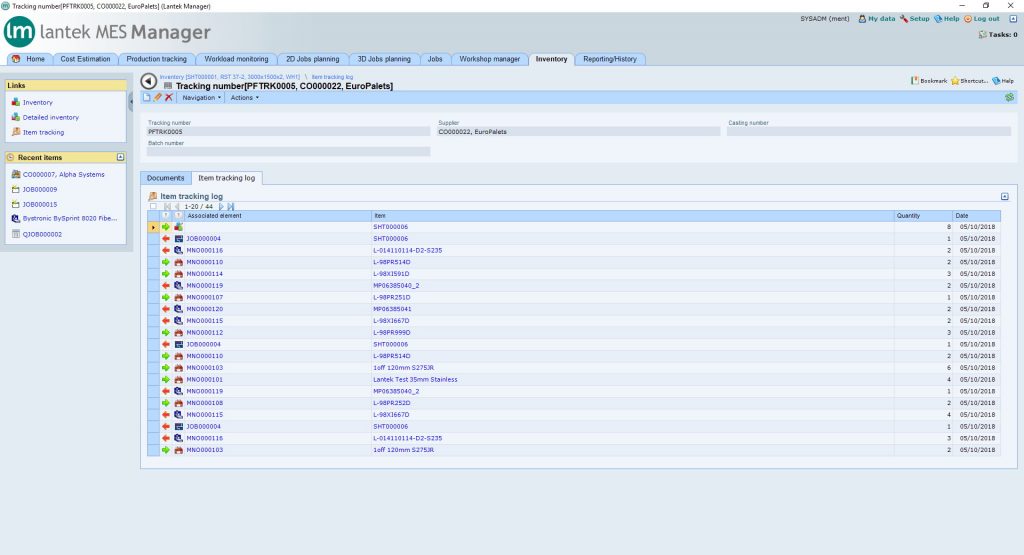Click the Log out icon

click(x=968, y=19)
